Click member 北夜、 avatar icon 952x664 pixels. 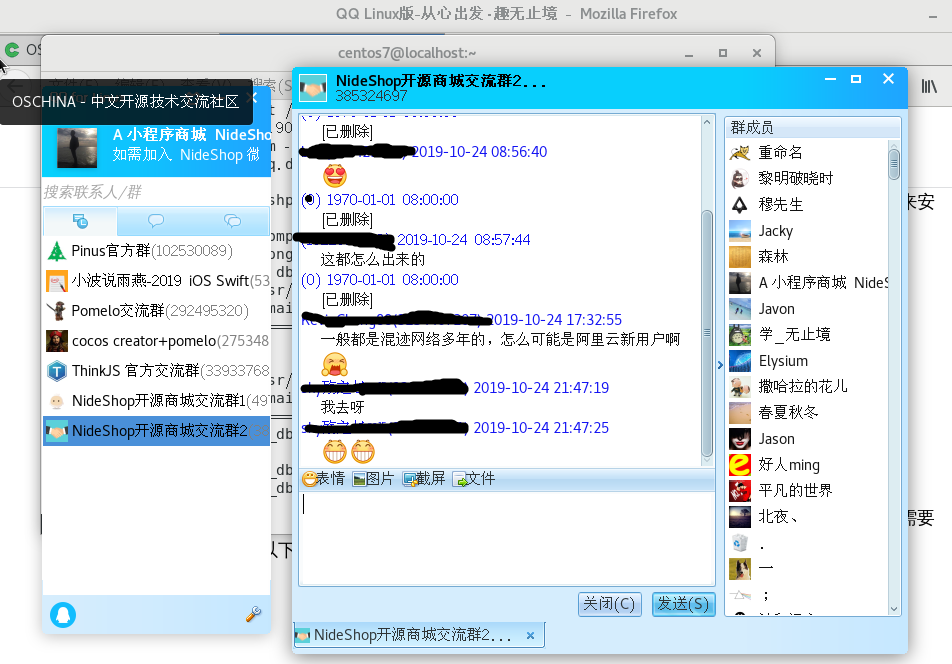pos(740,517)
